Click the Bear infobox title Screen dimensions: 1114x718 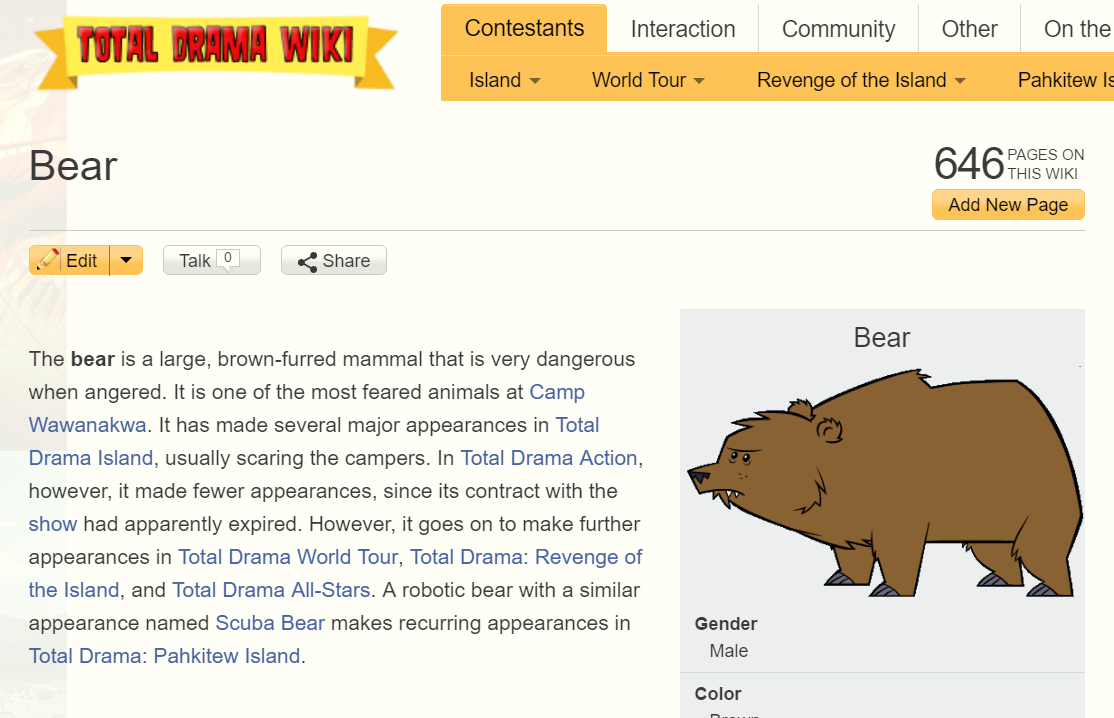(882, 337)
